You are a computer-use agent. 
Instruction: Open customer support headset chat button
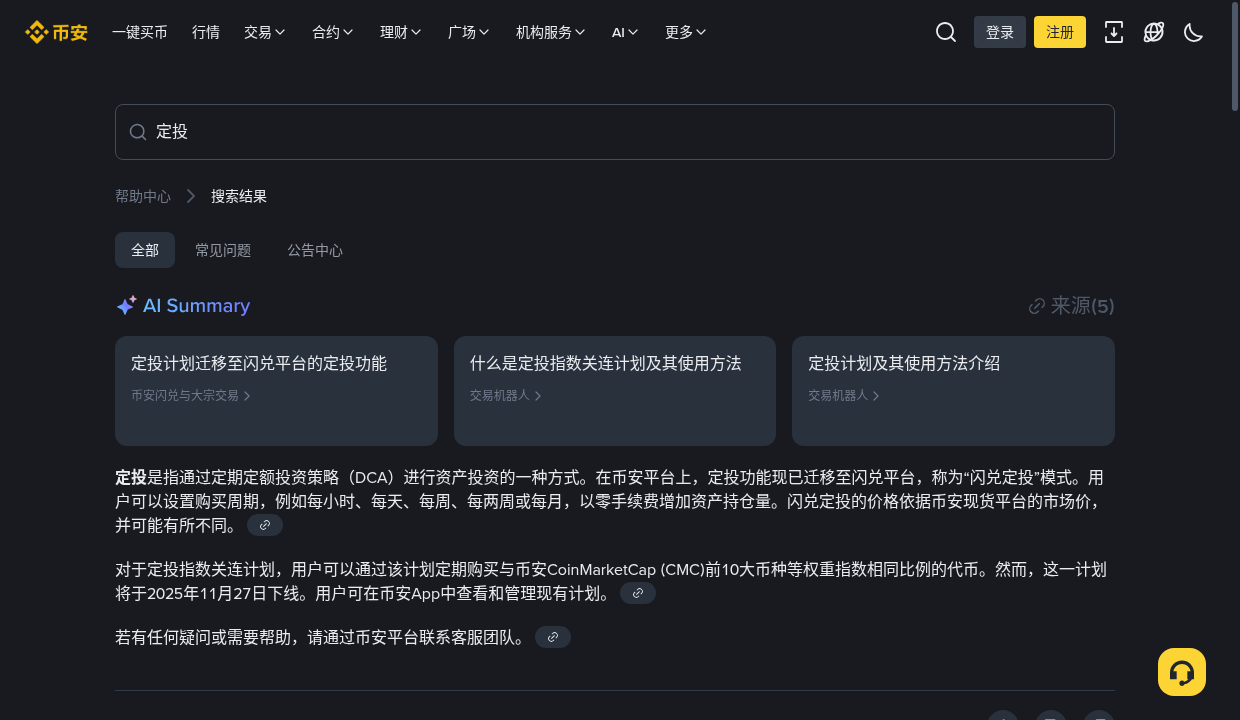click(1182, 672)
